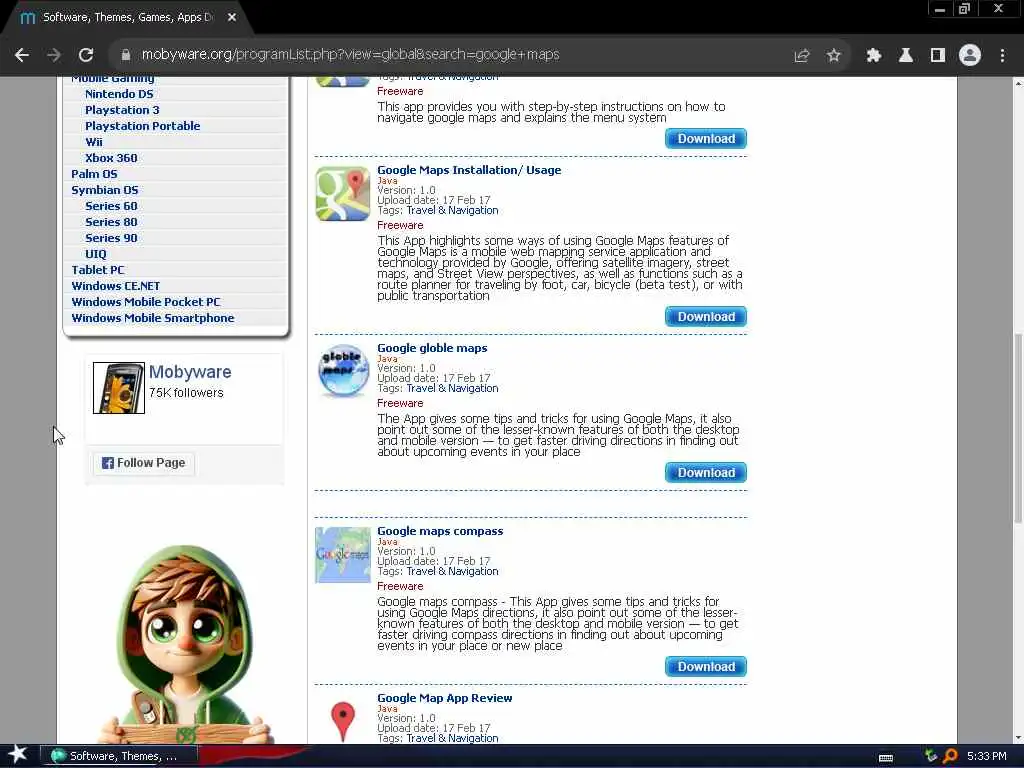Open Windows CE.NET category
1024x768 pixels.
coord(115,286)
